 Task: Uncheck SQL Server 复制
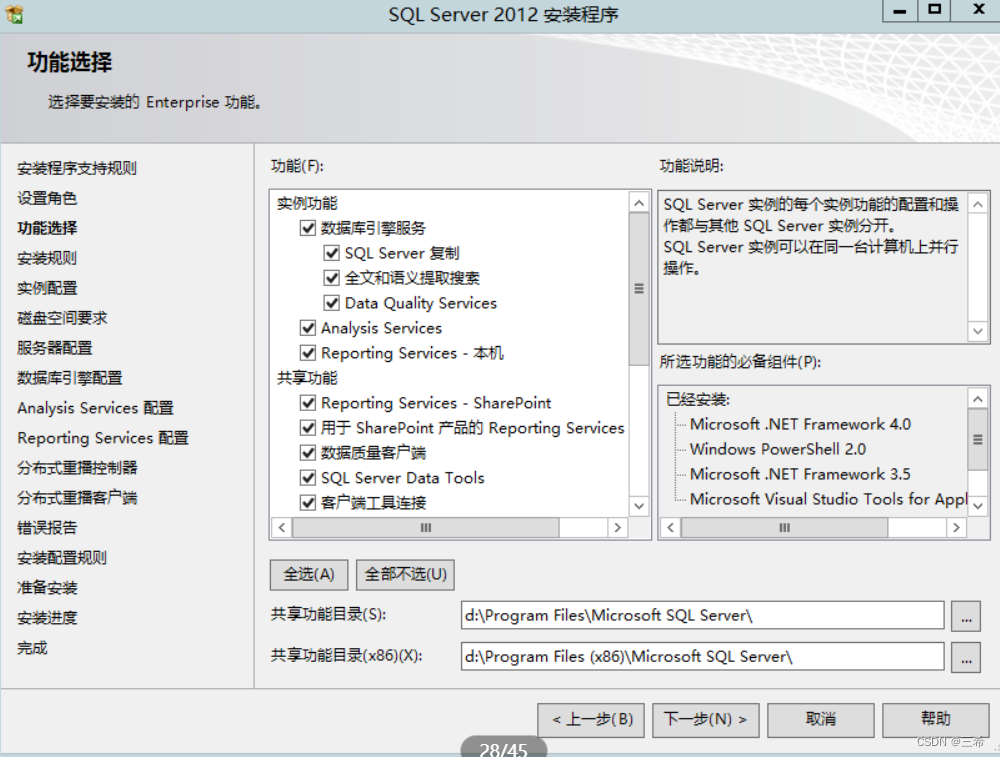(333, 252)
